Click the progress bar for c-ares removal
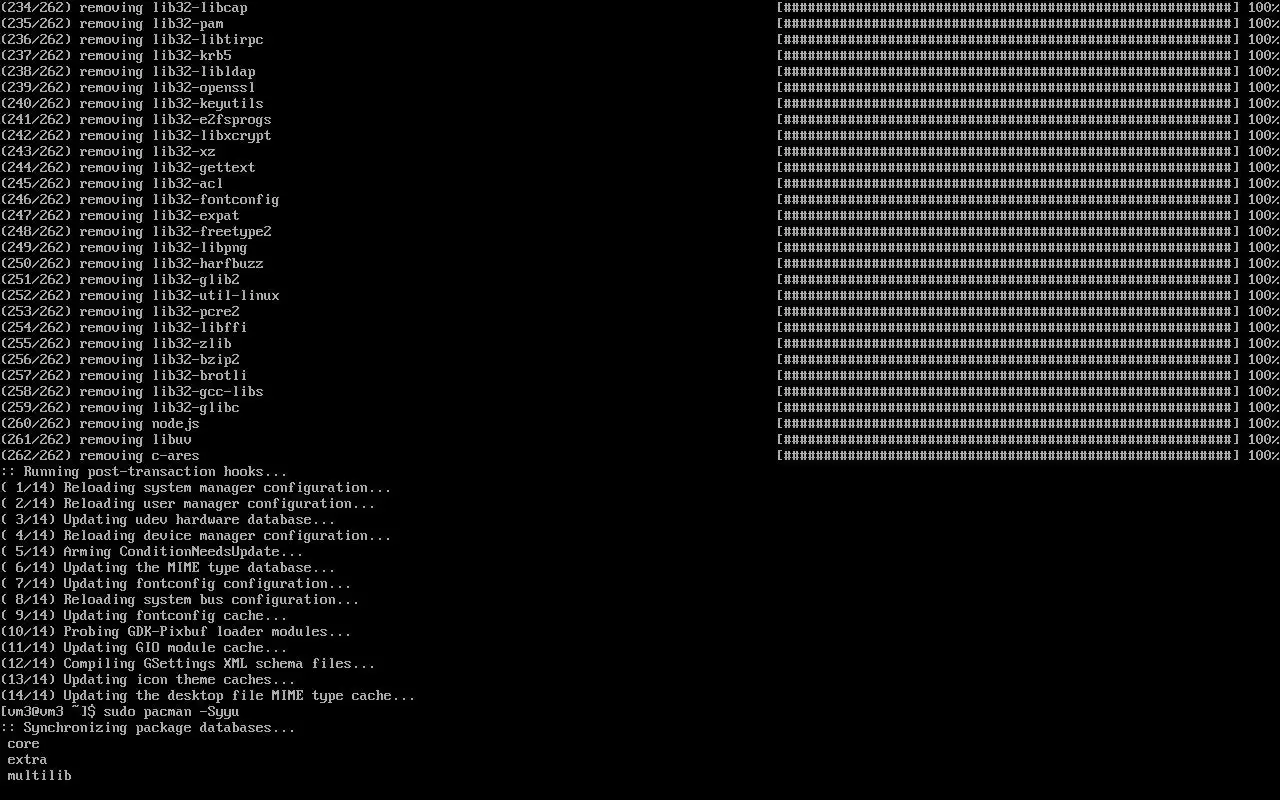This screenshot has width=1280, height=800. [x=1008, y=456]
